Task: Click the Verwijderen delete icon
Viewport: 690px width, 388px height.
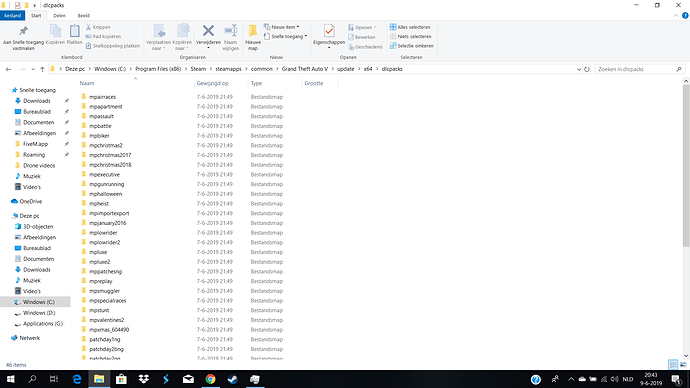Action: click(208, 31)
